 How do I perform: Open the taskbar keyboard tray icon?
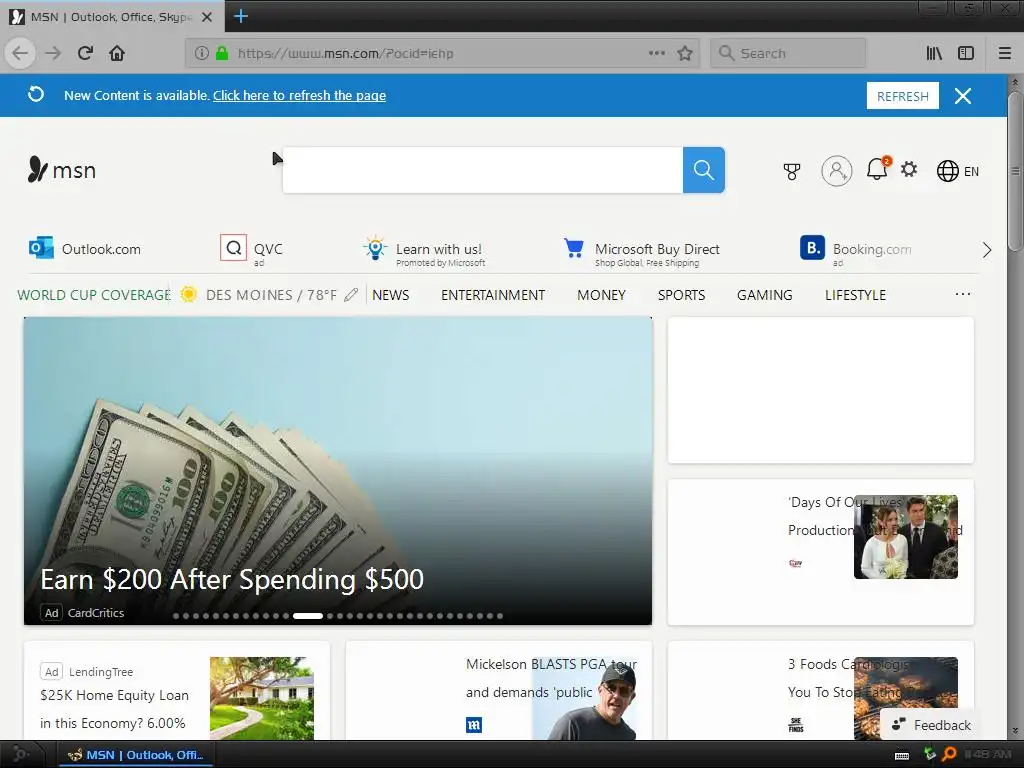point(902,756)
